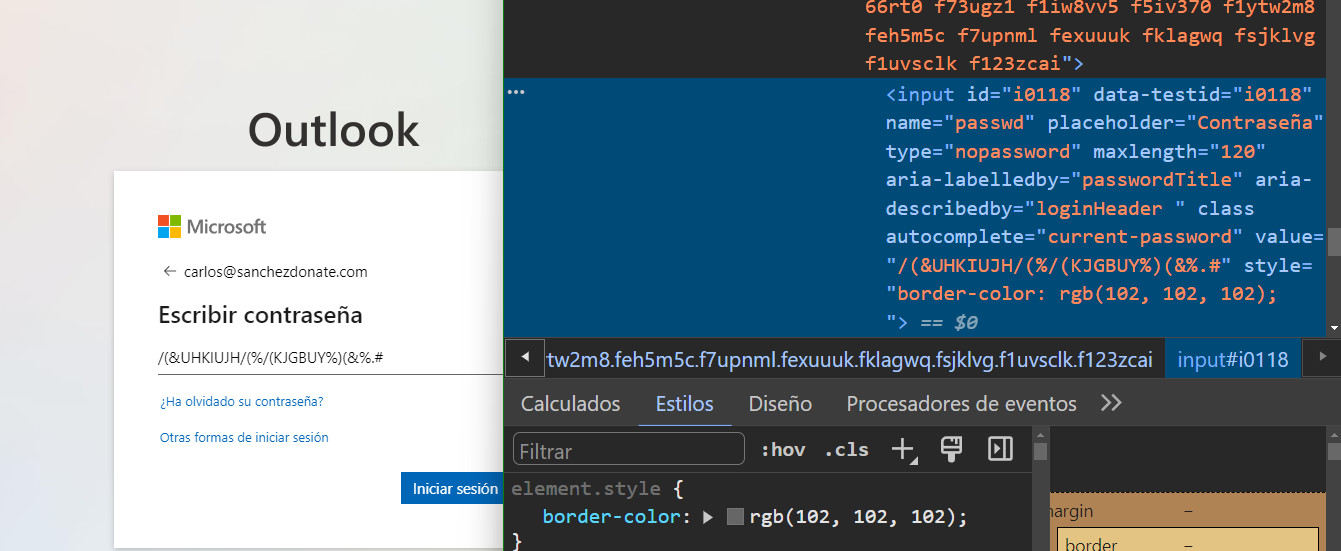Click the Microsoft logo
Viewport: 1341px width, 551px height.
[211, 227]
